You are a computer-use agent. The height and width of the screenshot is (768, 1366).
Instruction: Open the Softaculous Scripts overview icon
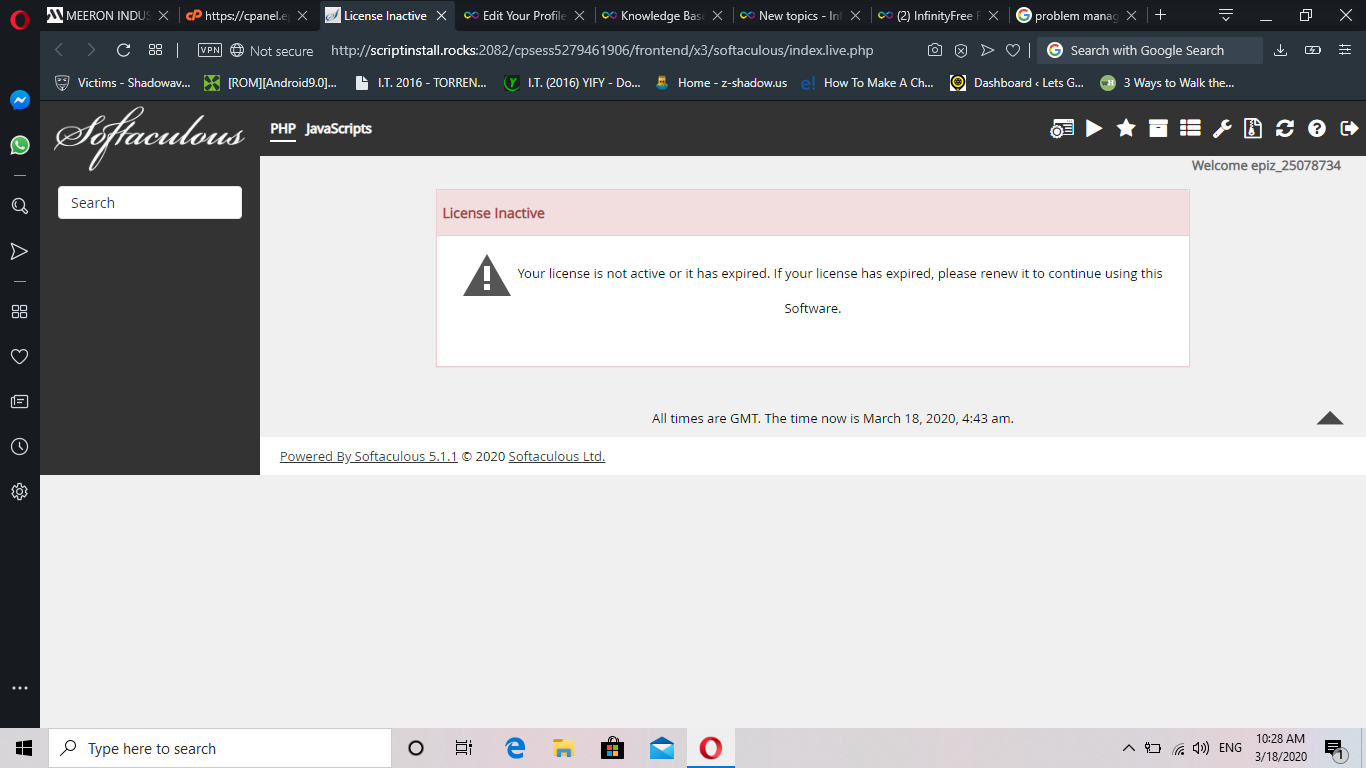coord(1061,128)
